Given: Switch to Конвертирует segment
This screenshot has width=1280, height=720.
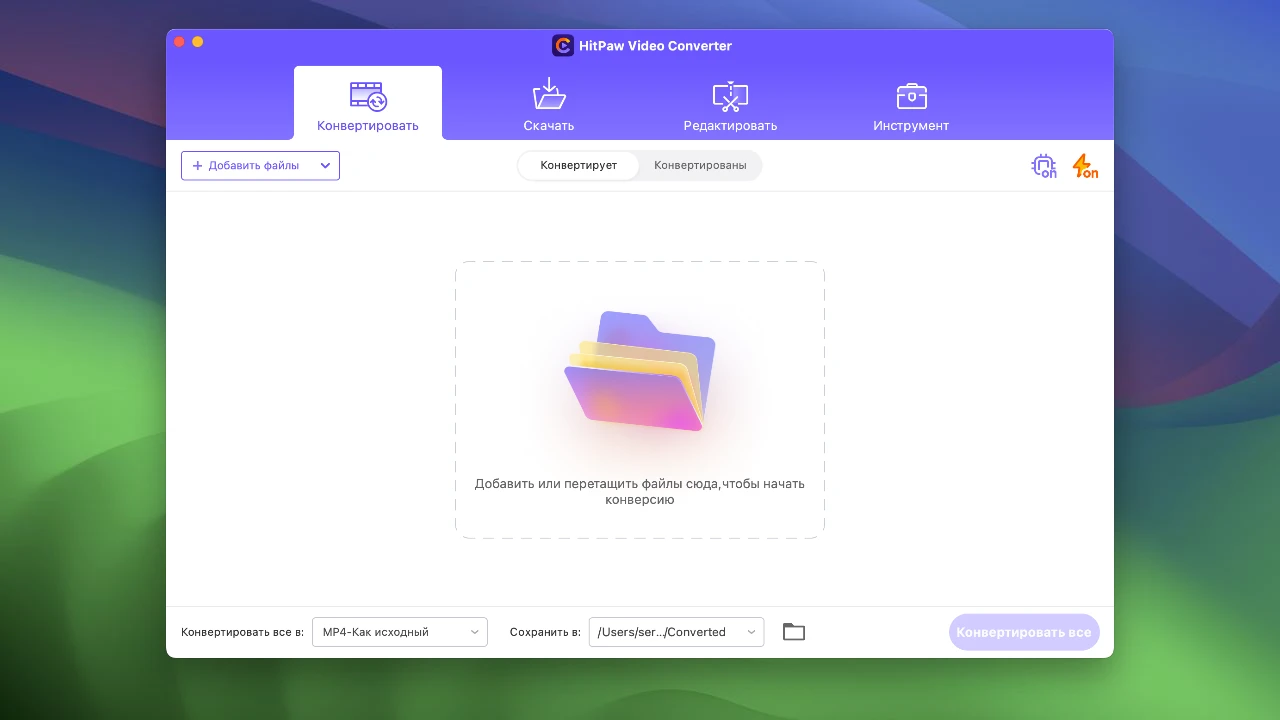Looking at the screenshot, I should [578, 166].
